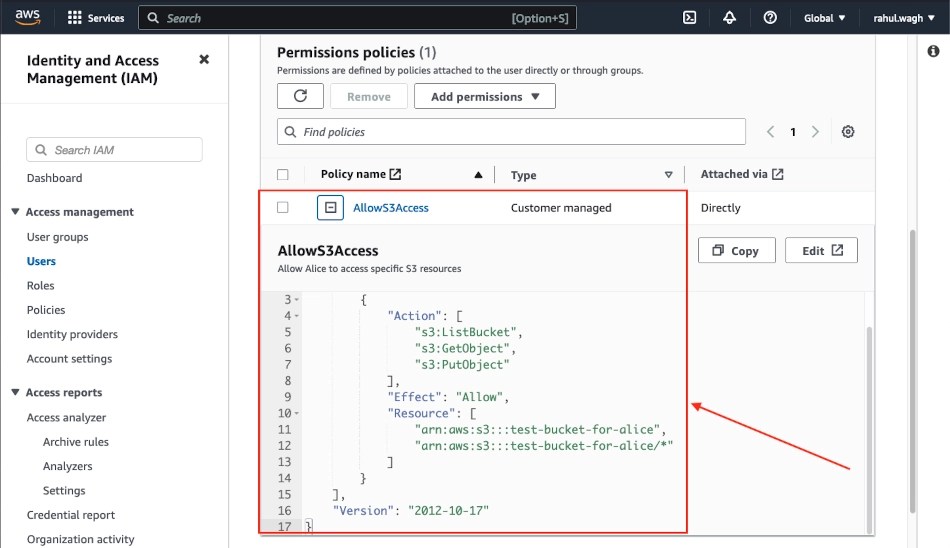950x548 pixels.
Task: Open Access analyzer Settings
Action: point(64,490)
